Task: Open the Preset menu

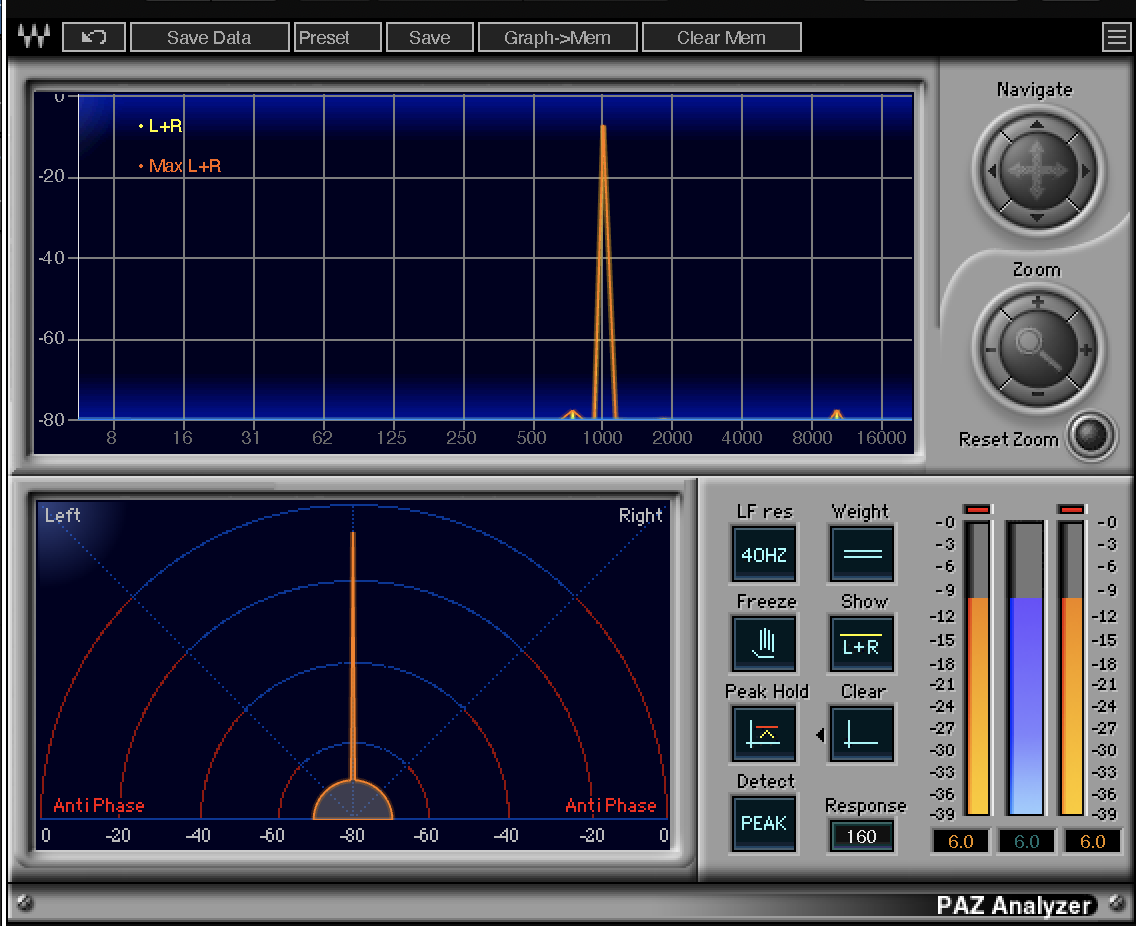Action: coord(337,37)
